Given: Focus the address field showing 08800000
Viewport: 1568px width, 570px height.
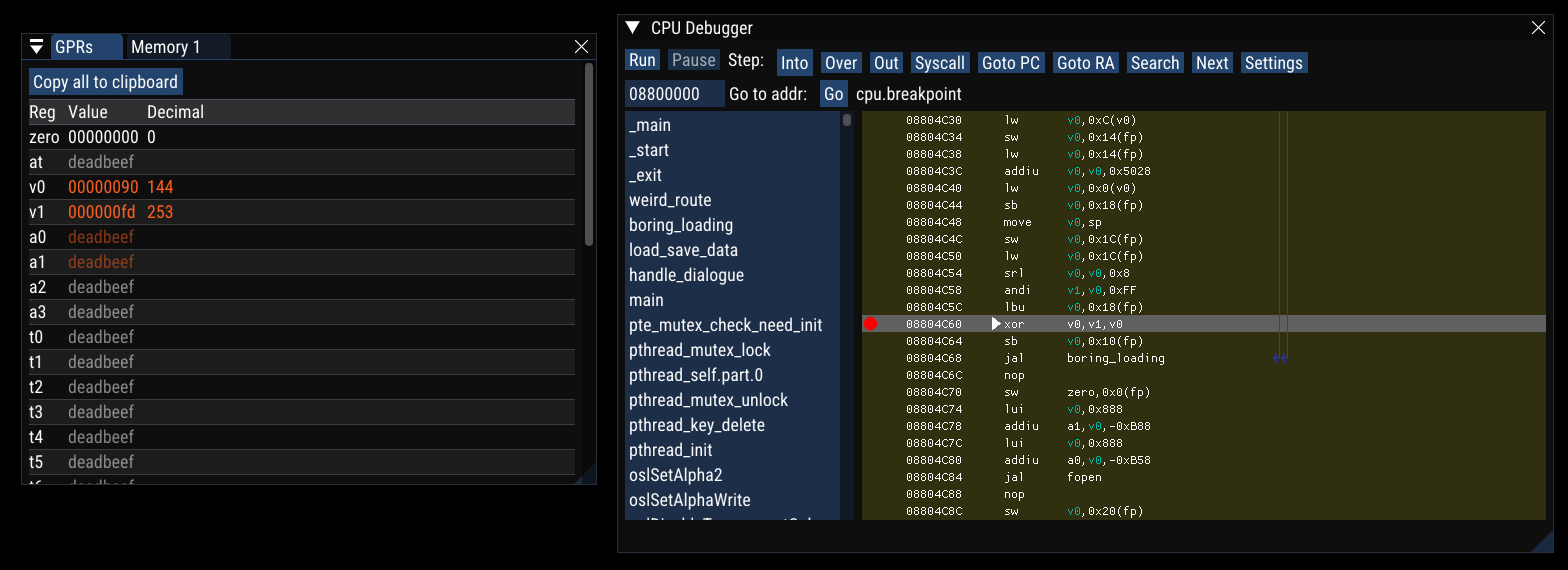Looking at the screenshot, I should pyautogui.click(x=674, y=94).
